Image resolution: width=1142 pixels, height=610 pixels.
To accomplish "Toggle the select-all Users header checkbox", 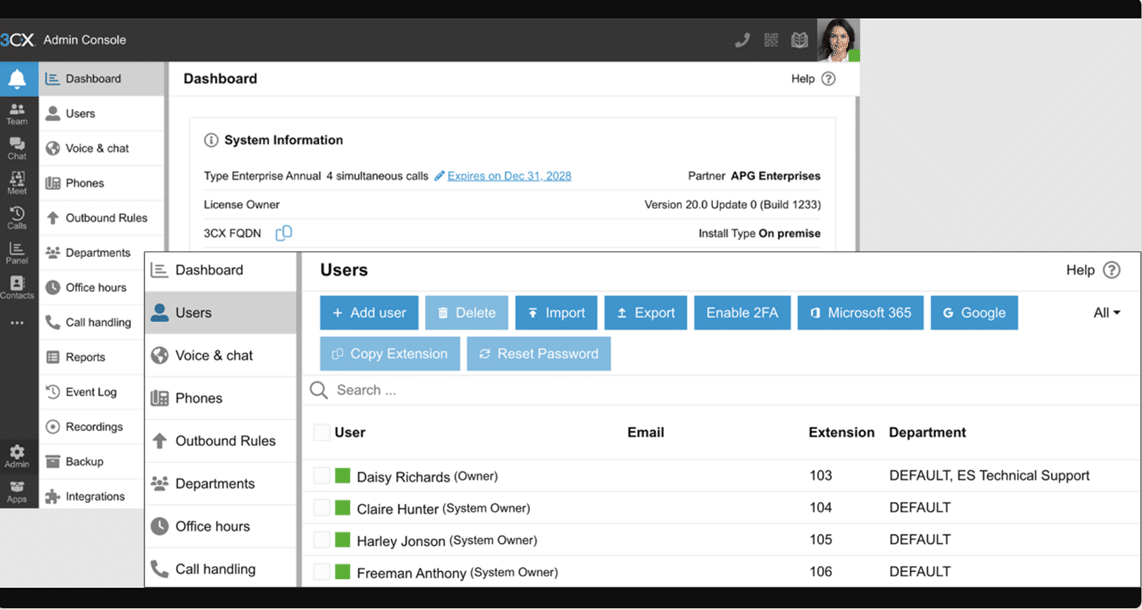I will [x=322, y=433].
